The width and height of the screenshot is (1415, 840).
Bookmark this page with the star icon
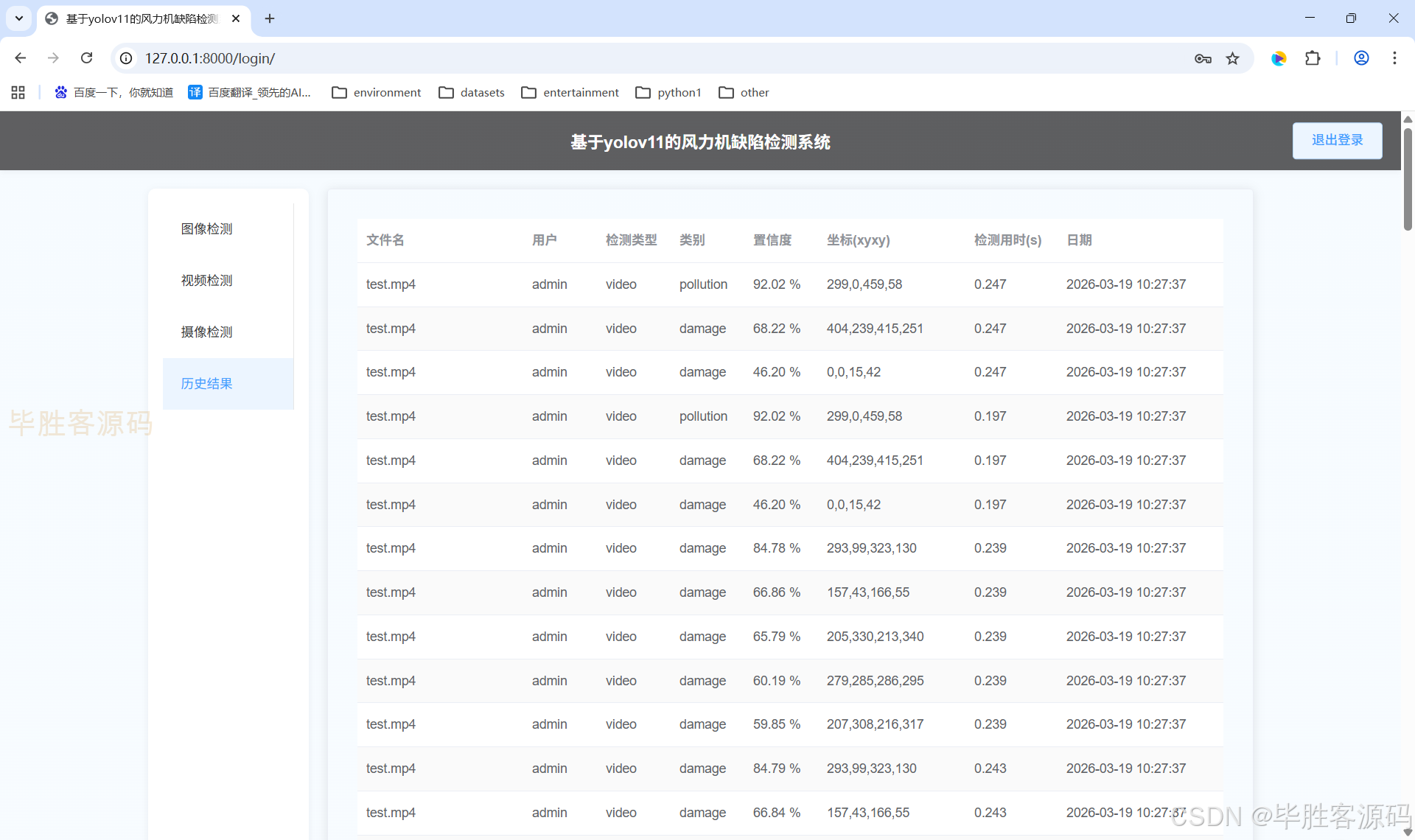click(x=1233, y=58)
